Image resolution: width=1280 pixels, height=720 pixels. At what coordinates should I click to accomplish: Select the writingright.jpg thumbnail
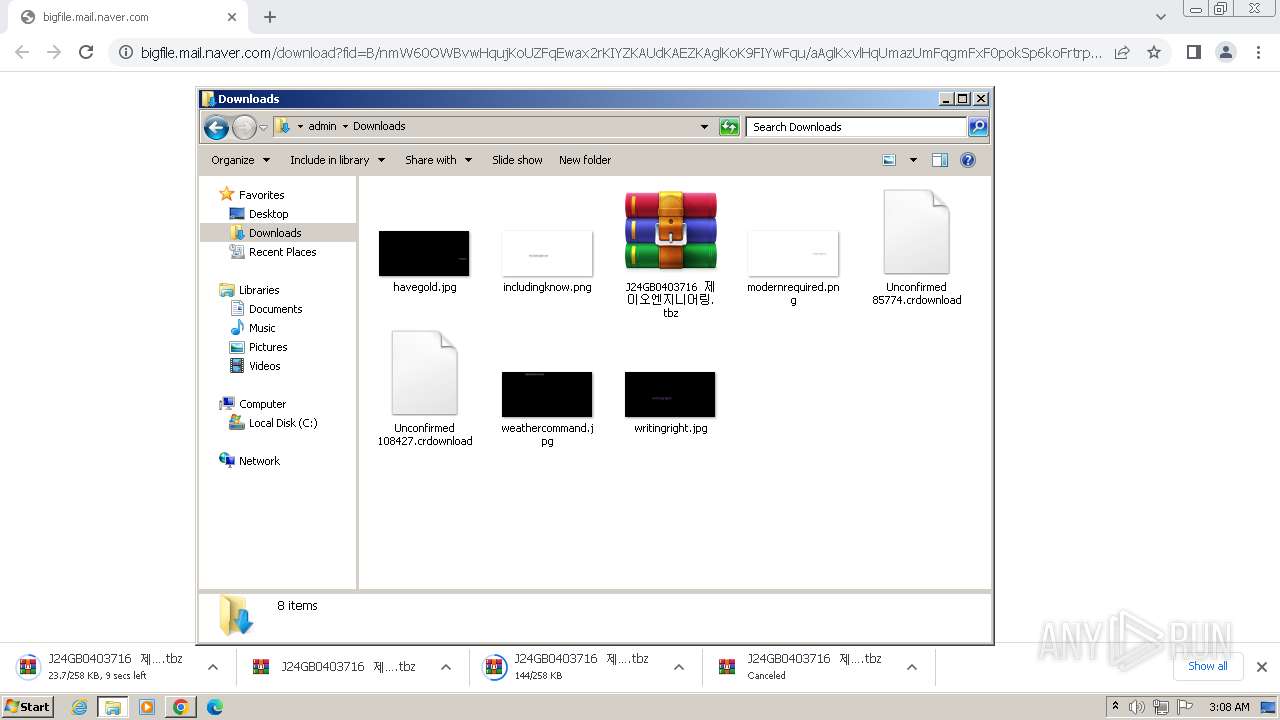click(670, 394)
